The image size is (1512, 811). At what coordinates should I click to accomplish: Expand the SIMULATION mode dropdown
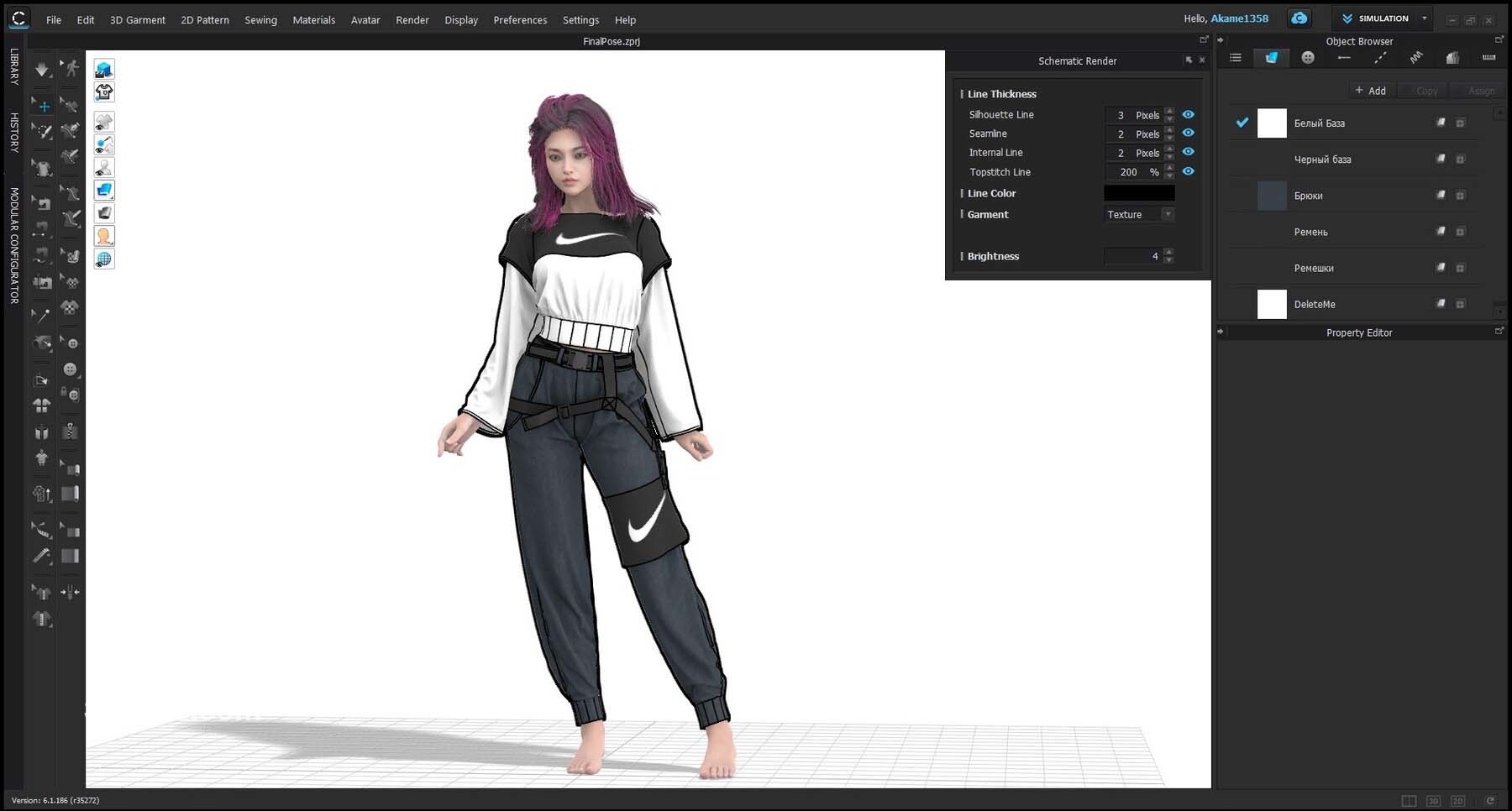pyautogui.click(x=1424, y=18)
